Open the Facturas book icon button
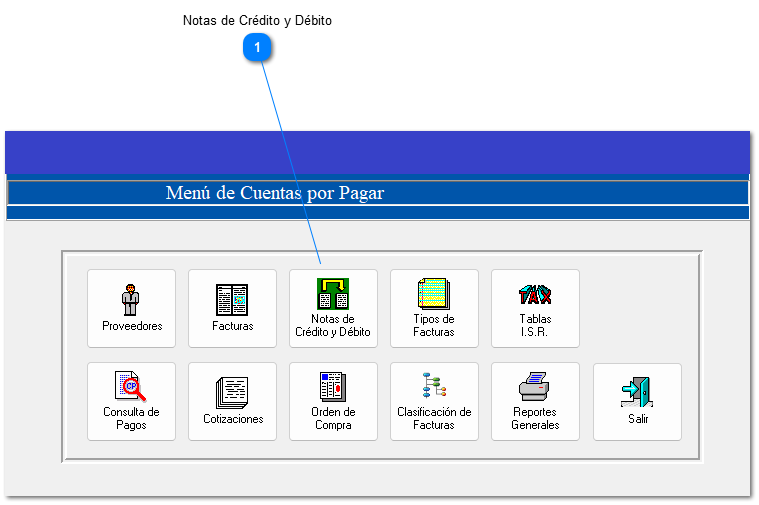The width and height of the screenshot is (759, 505). (232, 308)
